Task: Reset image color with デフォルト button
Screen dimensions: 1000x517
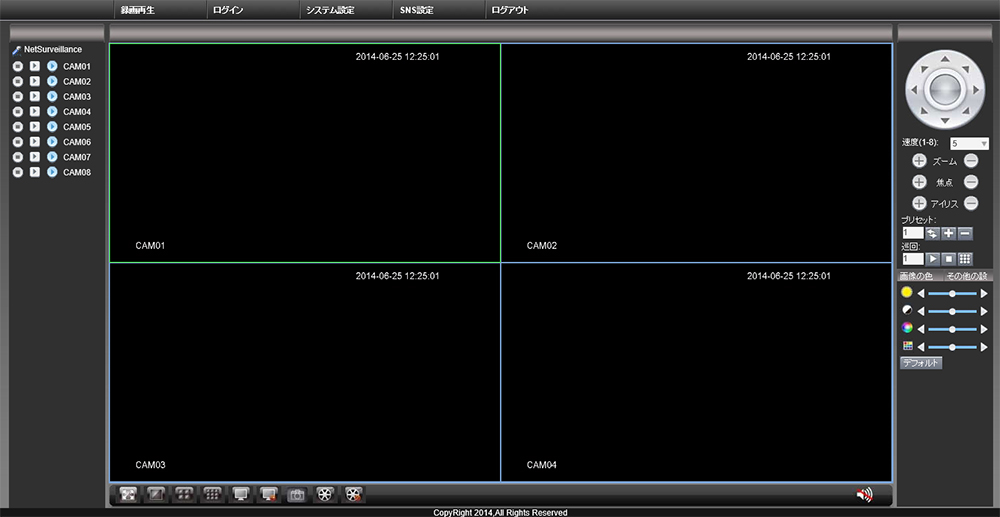Action: (921, 363)
